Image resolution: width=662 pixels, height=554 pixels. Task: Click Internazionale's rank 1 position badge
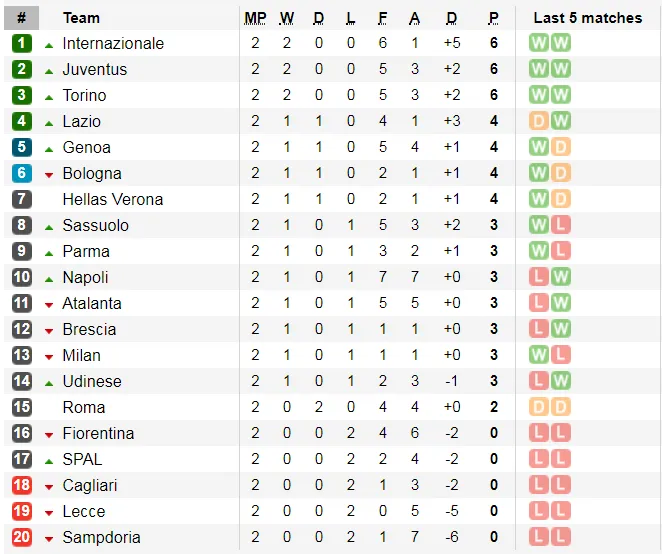22,43
